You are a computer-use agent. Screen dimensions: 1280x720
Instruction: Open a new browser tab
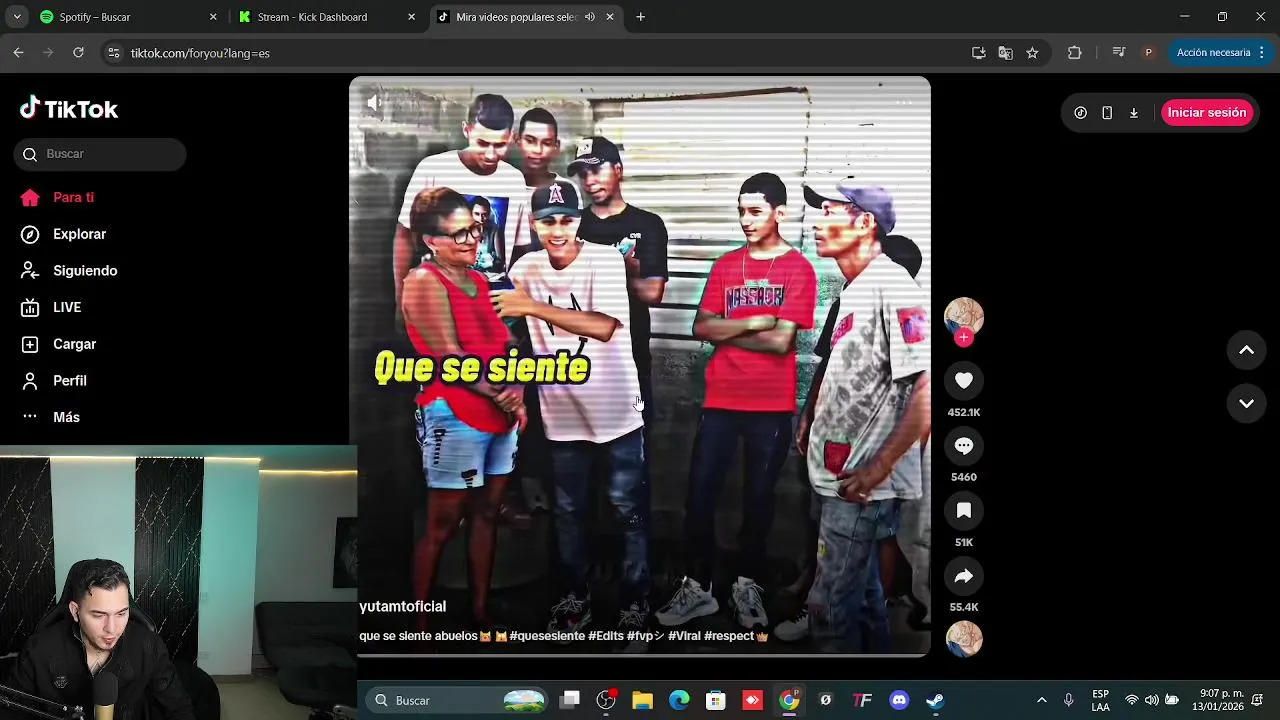[x=641, y=17]
